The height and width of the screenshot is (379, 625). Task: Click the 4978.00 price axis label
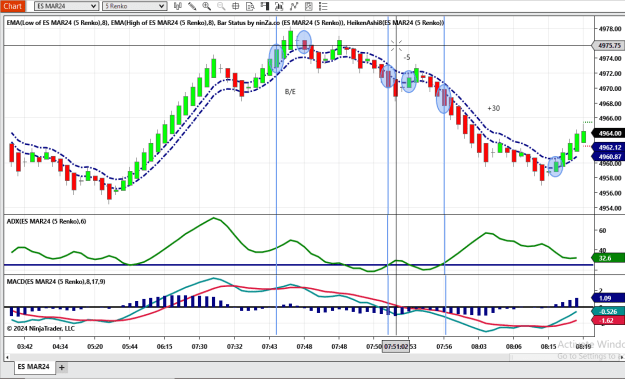[610, 29]
